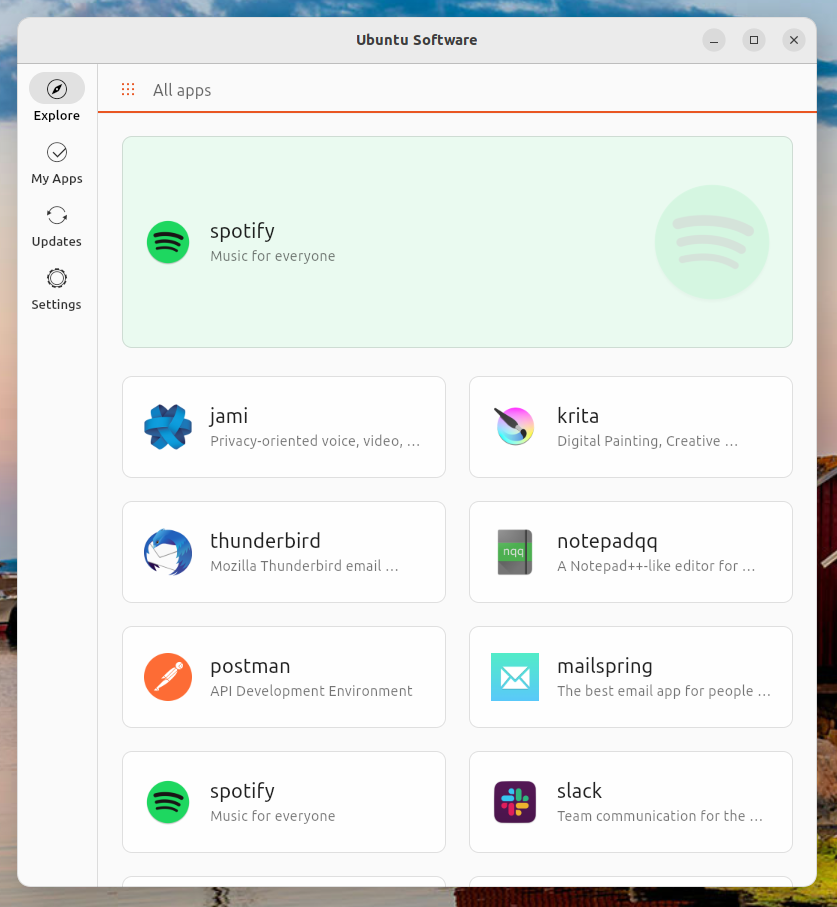
Task: Open spotify title in featured banner
Action: click(x=242, y=231)
